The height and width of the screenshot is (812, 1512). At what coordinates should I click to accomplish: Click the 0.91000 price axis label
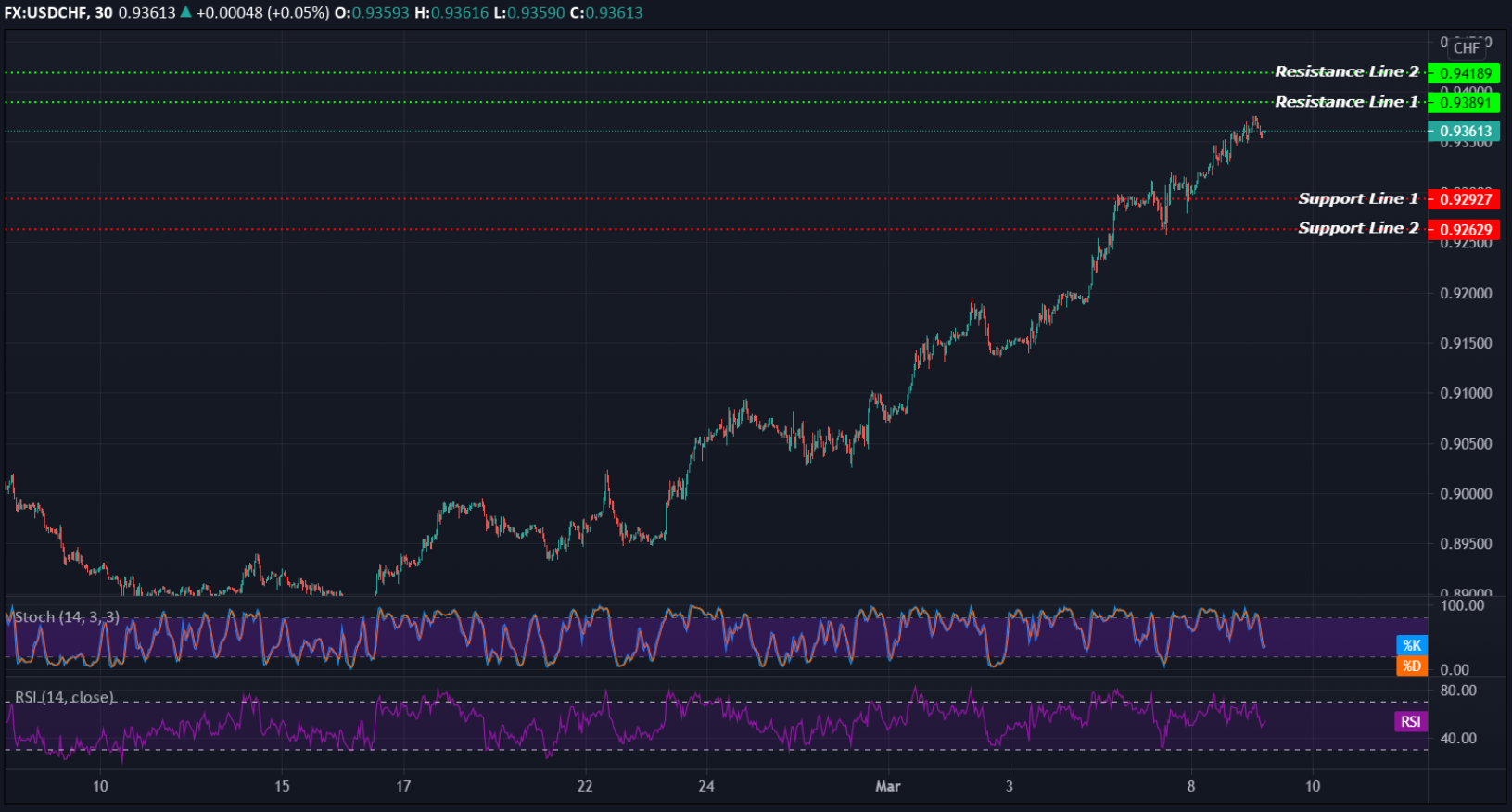[1466, 393]
